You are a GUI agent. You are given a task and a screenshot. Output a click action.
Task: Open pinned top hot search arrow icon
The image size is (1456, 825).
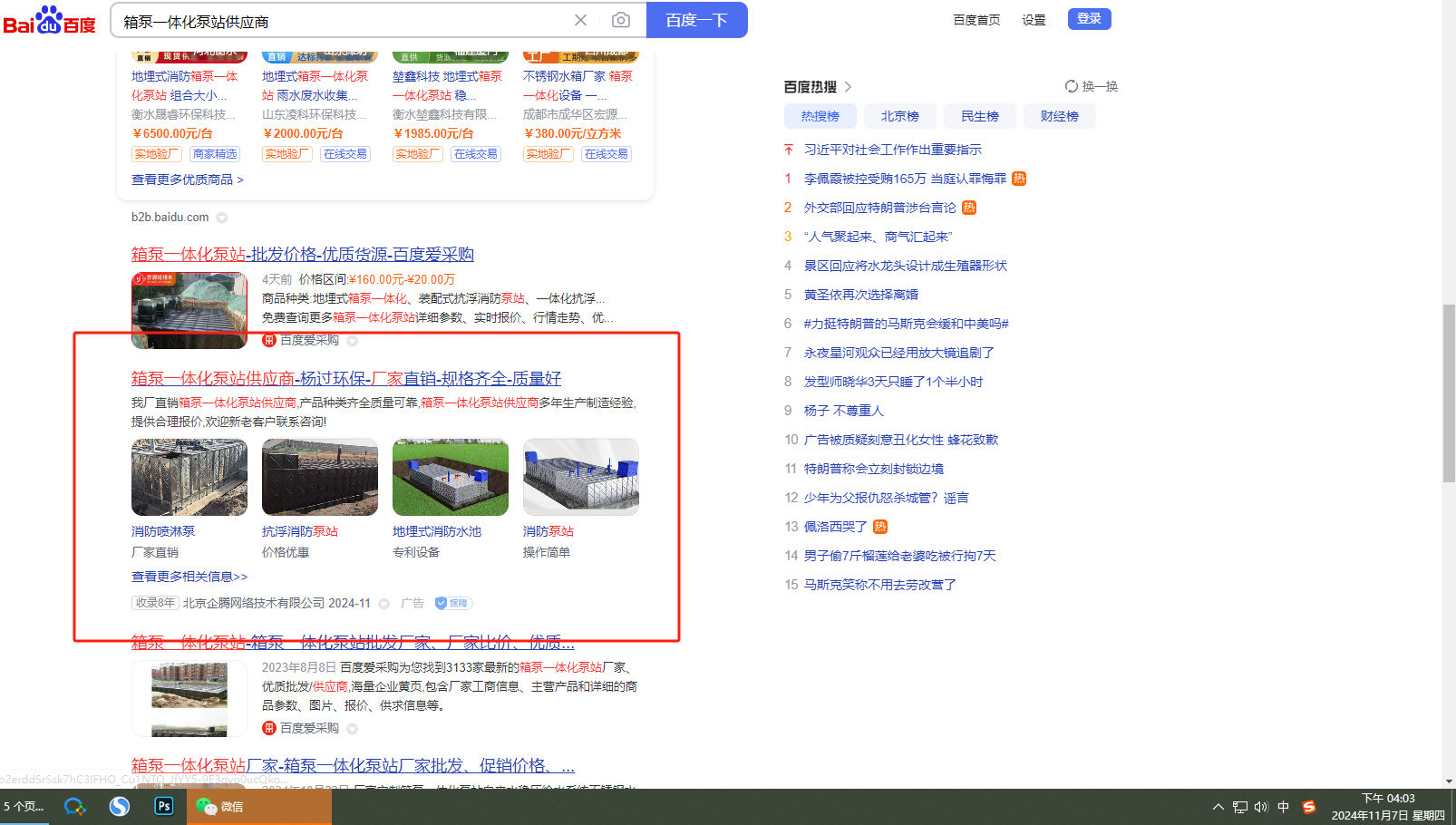(789, 150)
